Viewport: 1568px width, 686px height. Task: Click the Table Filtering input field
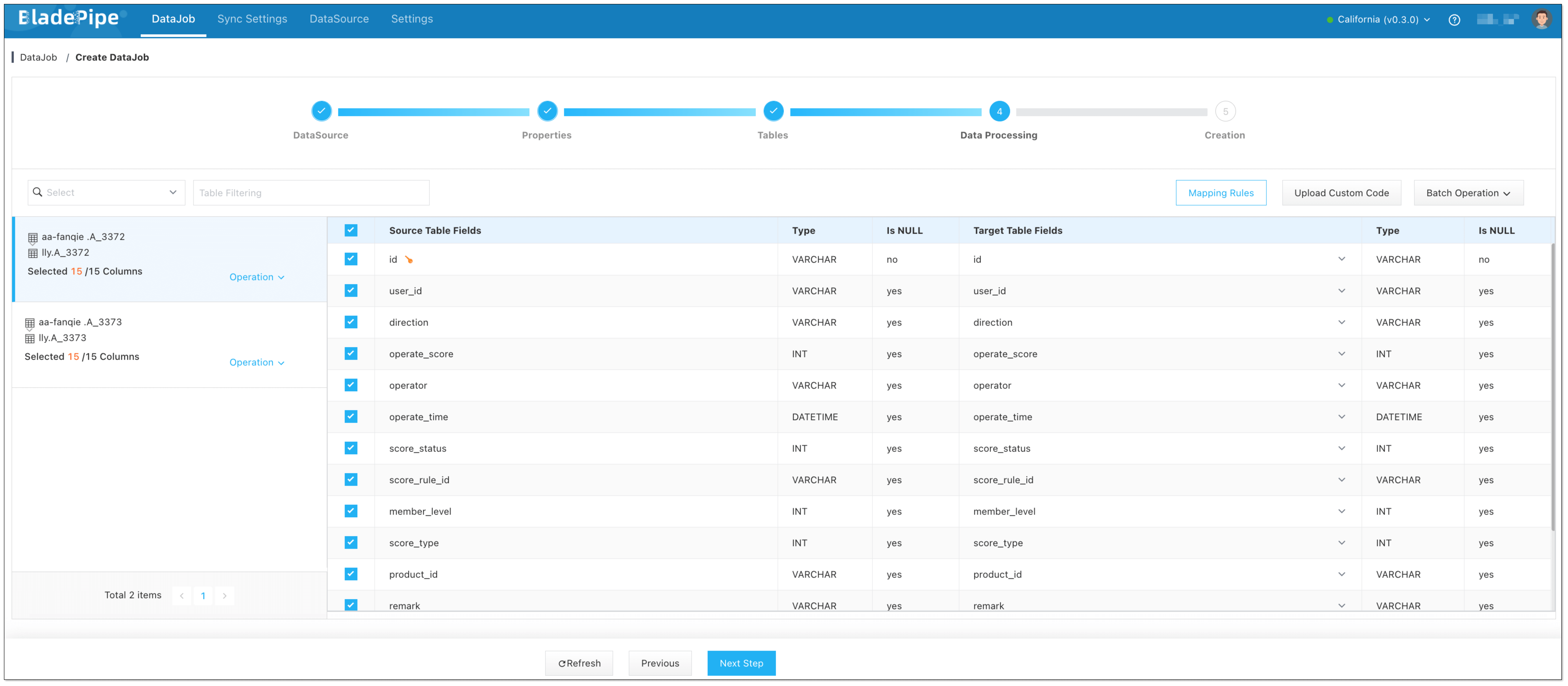[311, 193]
